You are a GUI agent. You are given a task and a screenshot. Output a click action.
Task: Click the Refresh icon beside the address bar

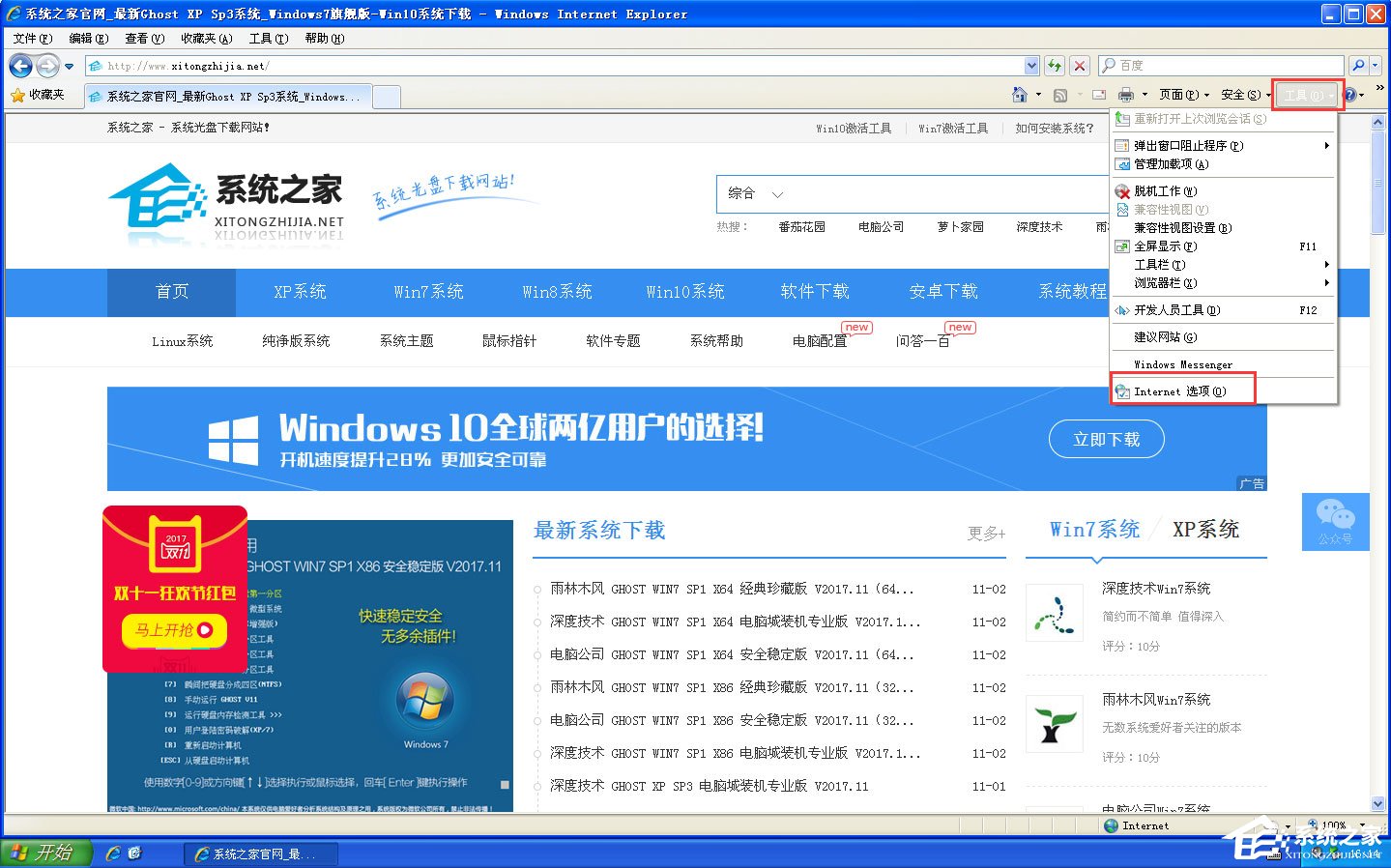point(1054,65)
